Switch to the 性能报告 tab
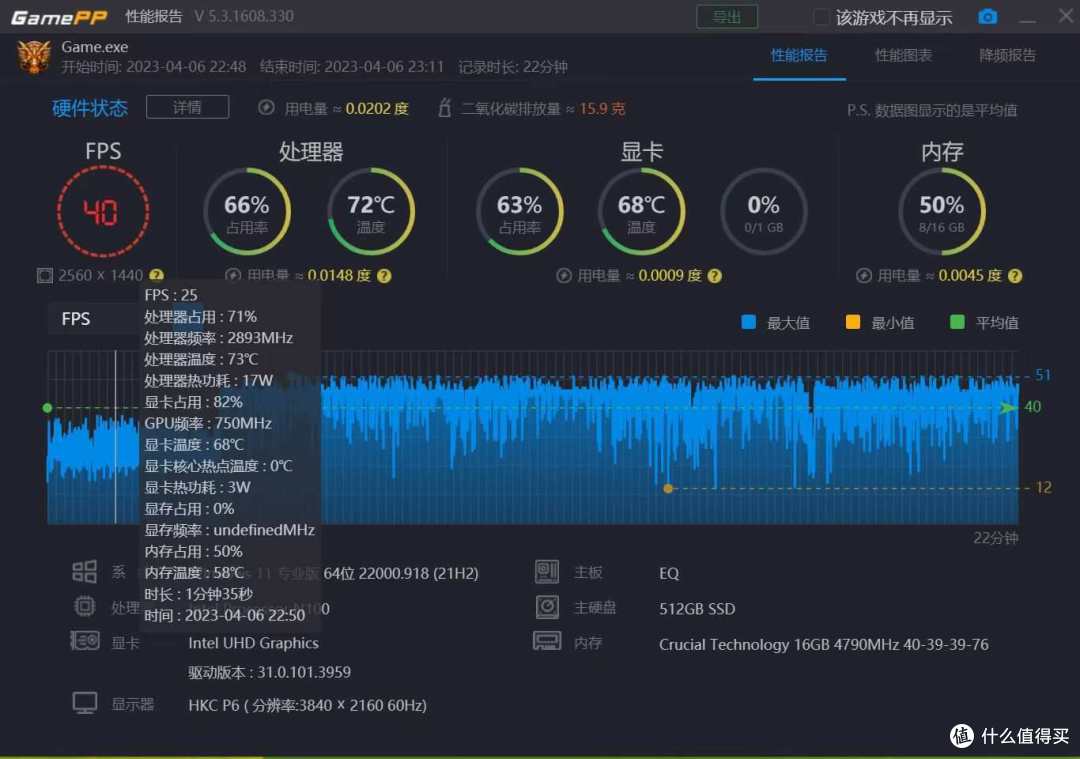 tap(799, 56)
